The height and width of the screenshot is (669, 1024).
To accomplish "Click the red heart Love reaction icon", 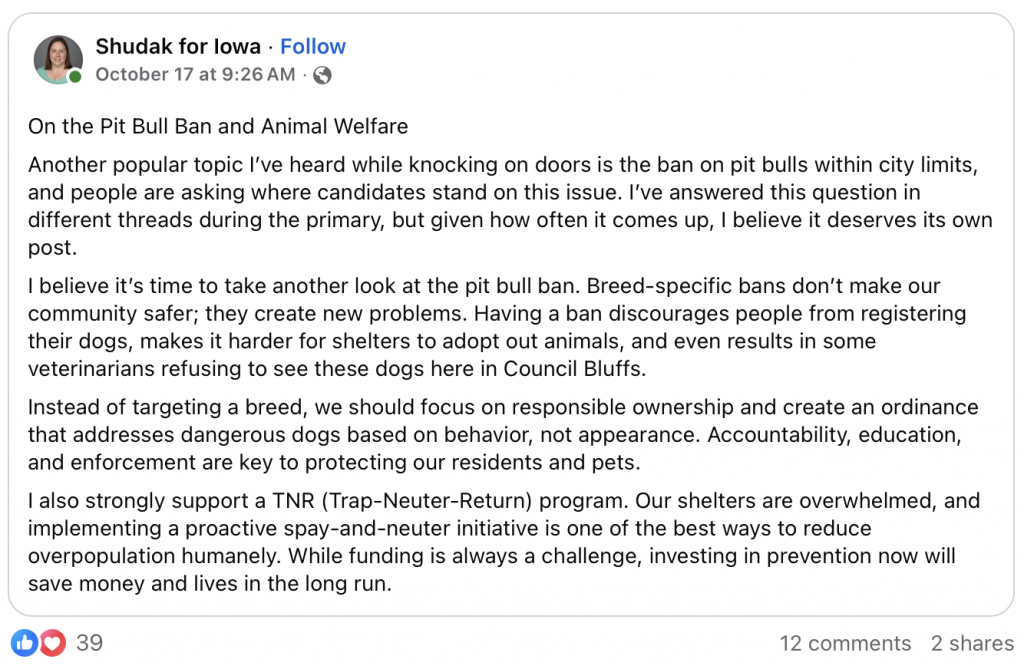I will 52,642.
